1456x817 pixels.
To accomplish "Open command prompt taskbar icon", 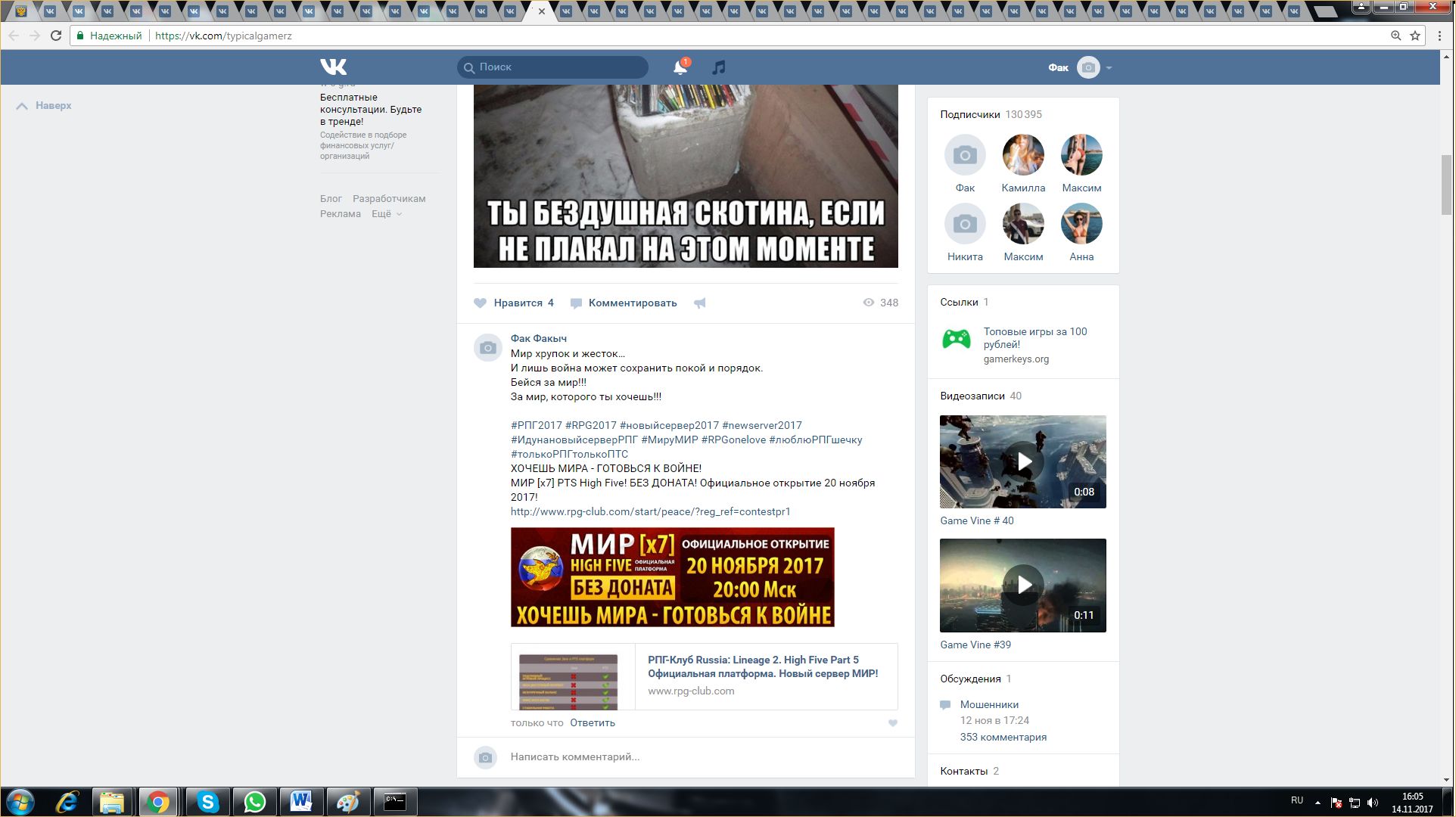I will tap(395, 802).
